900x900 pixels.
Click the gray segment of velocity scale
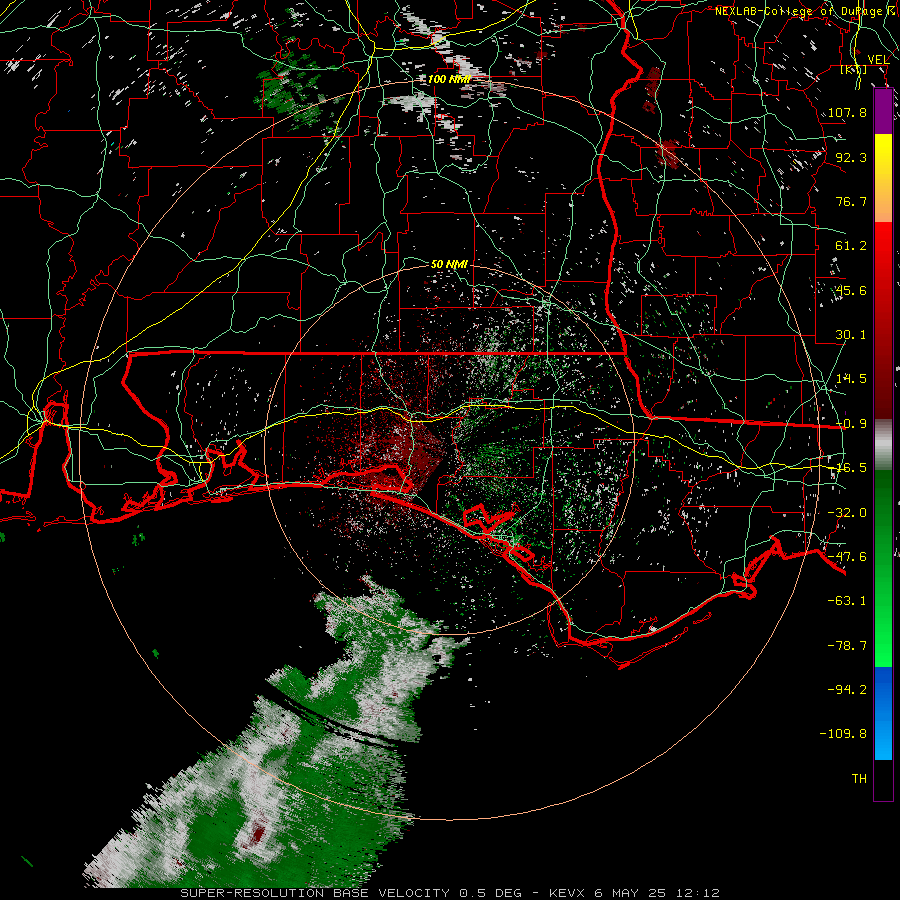(x=883, y=445)
